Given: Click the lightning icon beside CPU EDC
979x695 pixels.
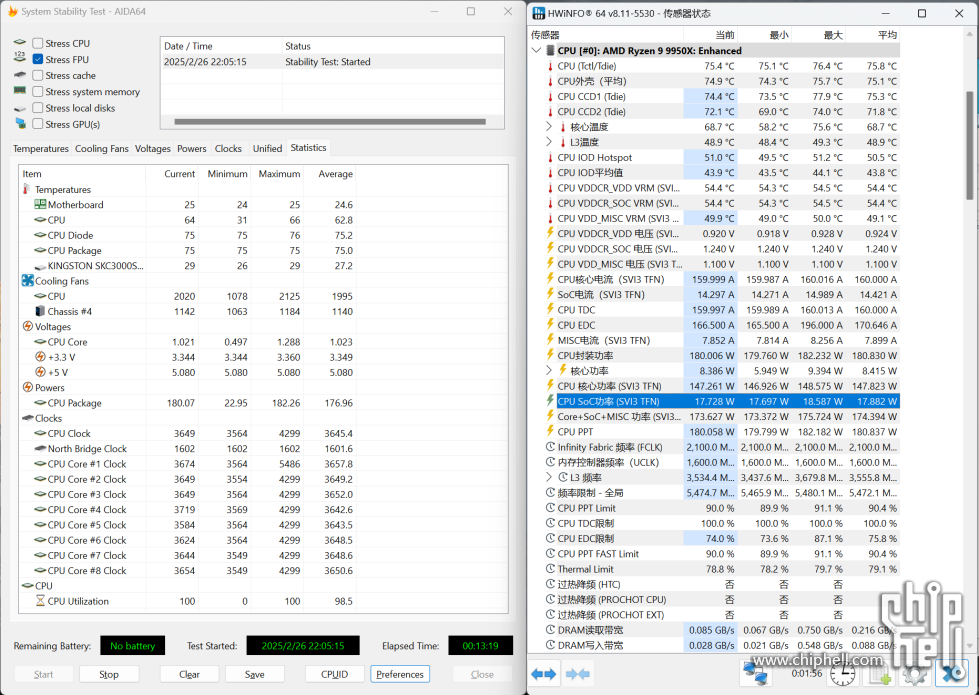Looking at the screenshot, I should tap(550, 325).
